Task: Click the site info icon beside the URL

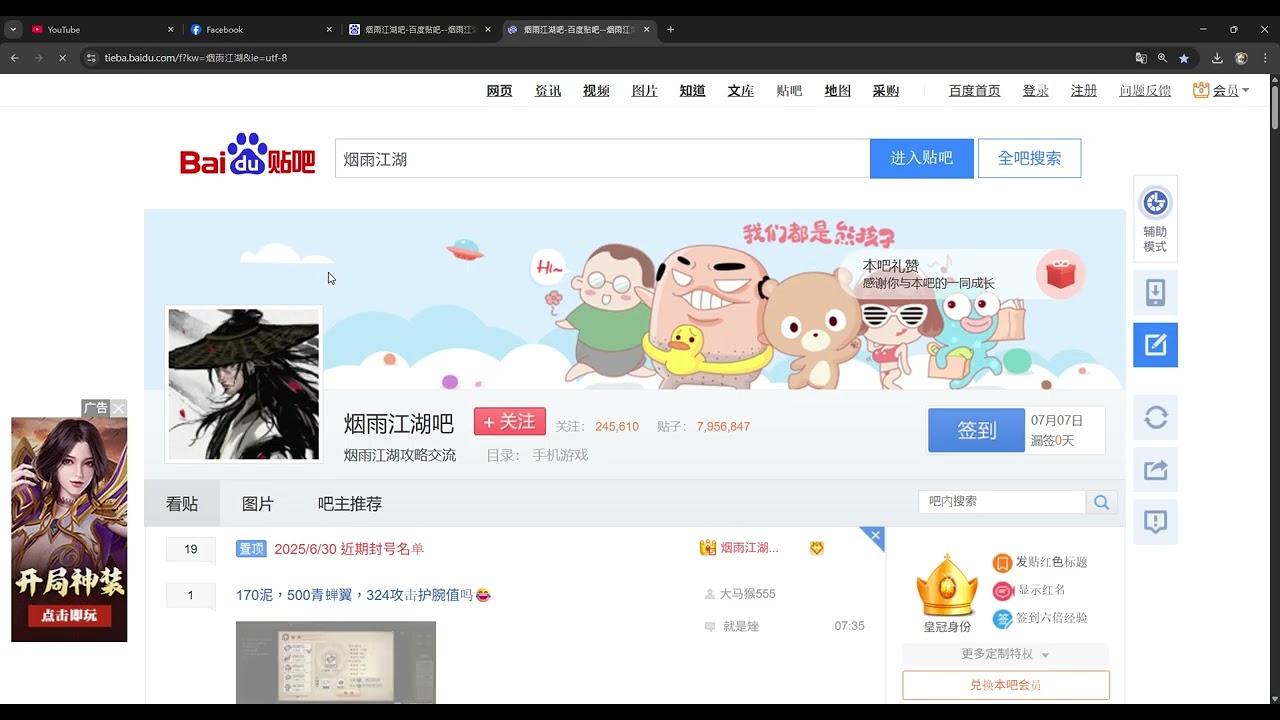Action: click(x=91, y=58)
